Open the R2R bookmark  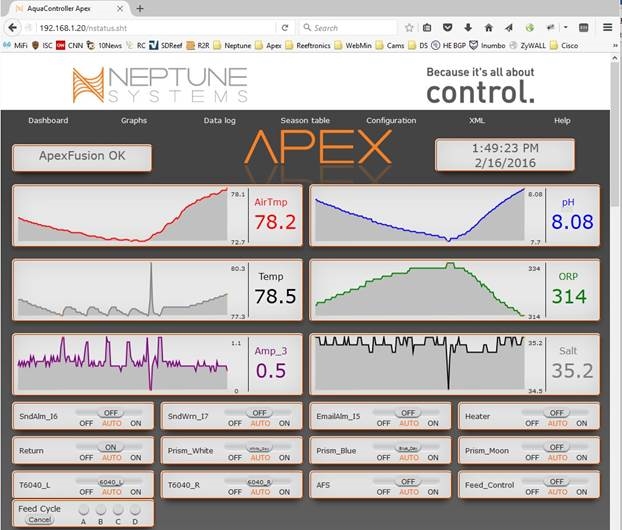click(x=198, y=45)
